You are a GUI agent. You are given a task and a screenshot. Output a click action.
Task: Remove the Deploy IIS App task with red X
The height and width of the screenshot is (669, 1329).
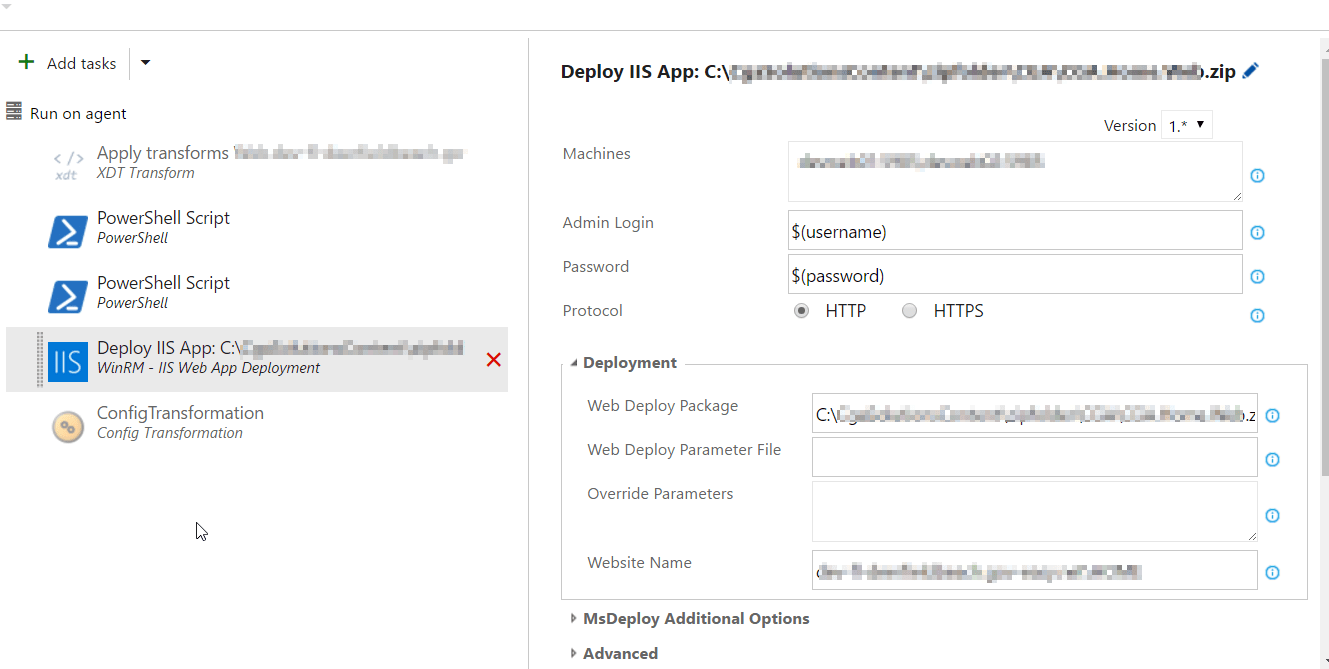(x=493, y=360)
